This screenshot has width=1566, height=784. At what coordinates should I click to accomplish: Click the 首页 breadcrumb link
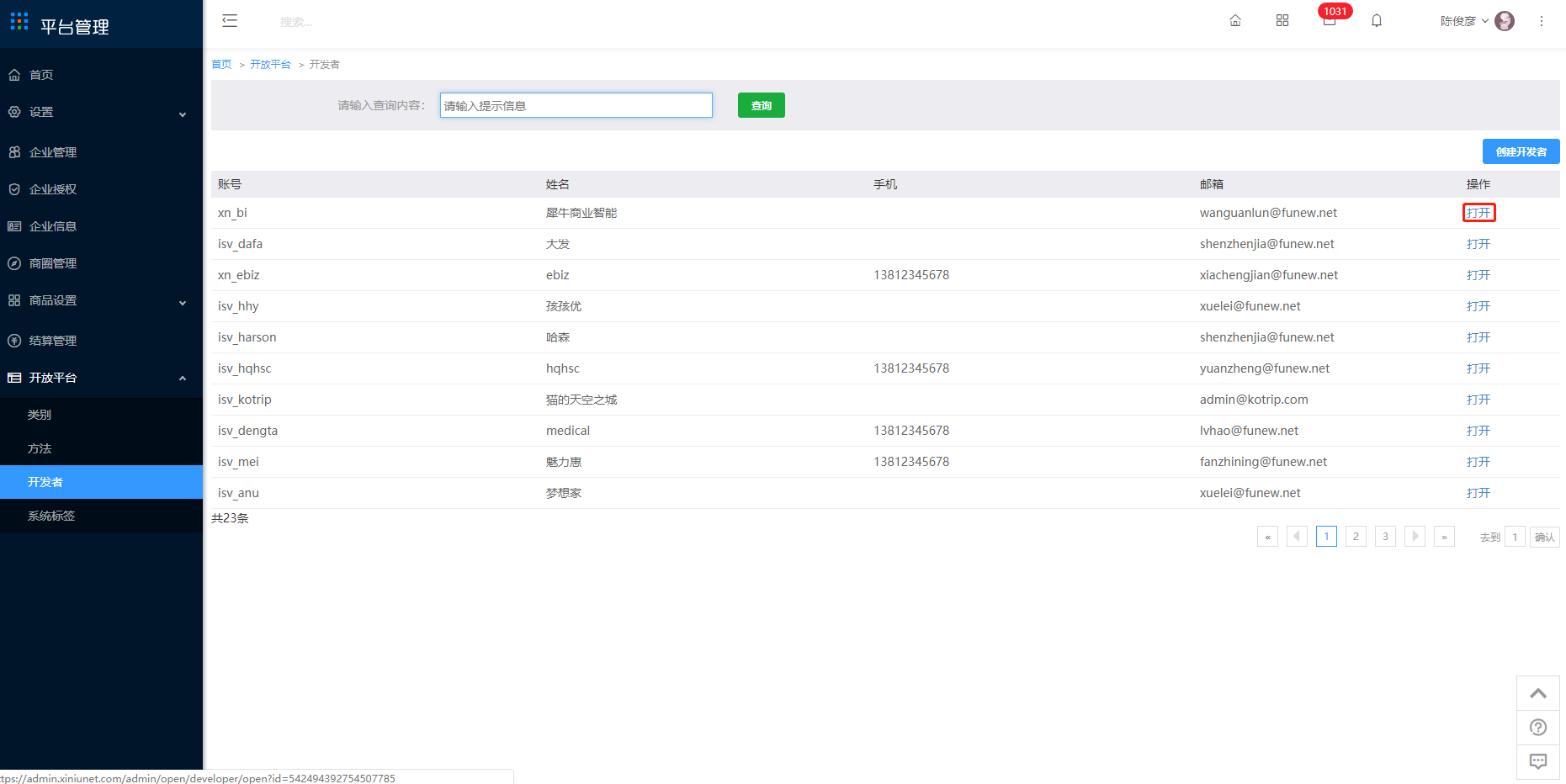tap(221, 65)
